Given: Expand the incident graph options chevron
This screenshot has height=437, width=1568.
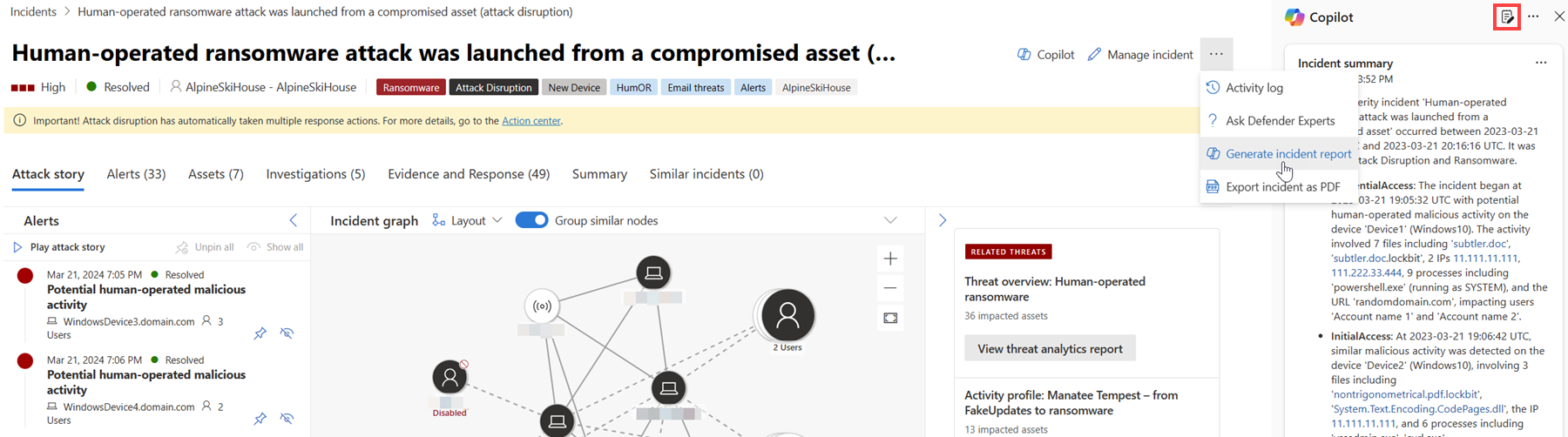Looking at the screenshot, I should 890,220.
